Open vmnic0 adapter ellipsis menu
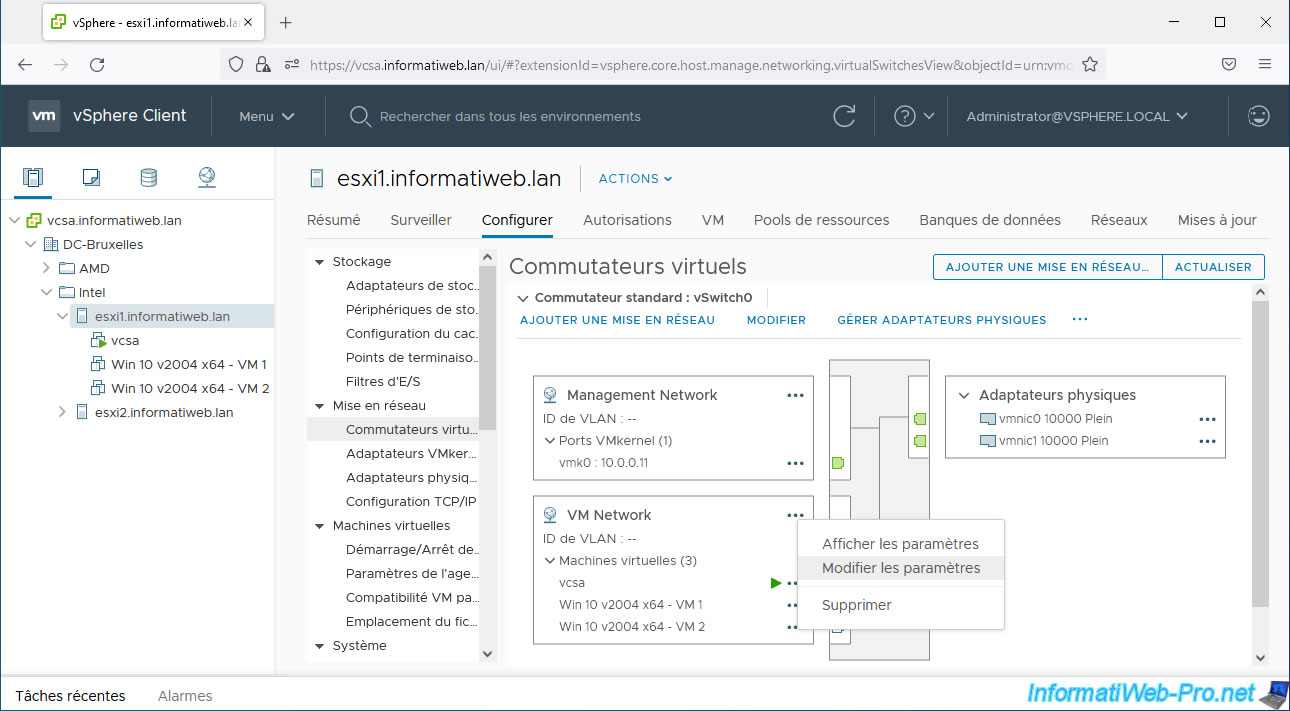This screenshot has height=711, width=1290. tap(1207, 419)
